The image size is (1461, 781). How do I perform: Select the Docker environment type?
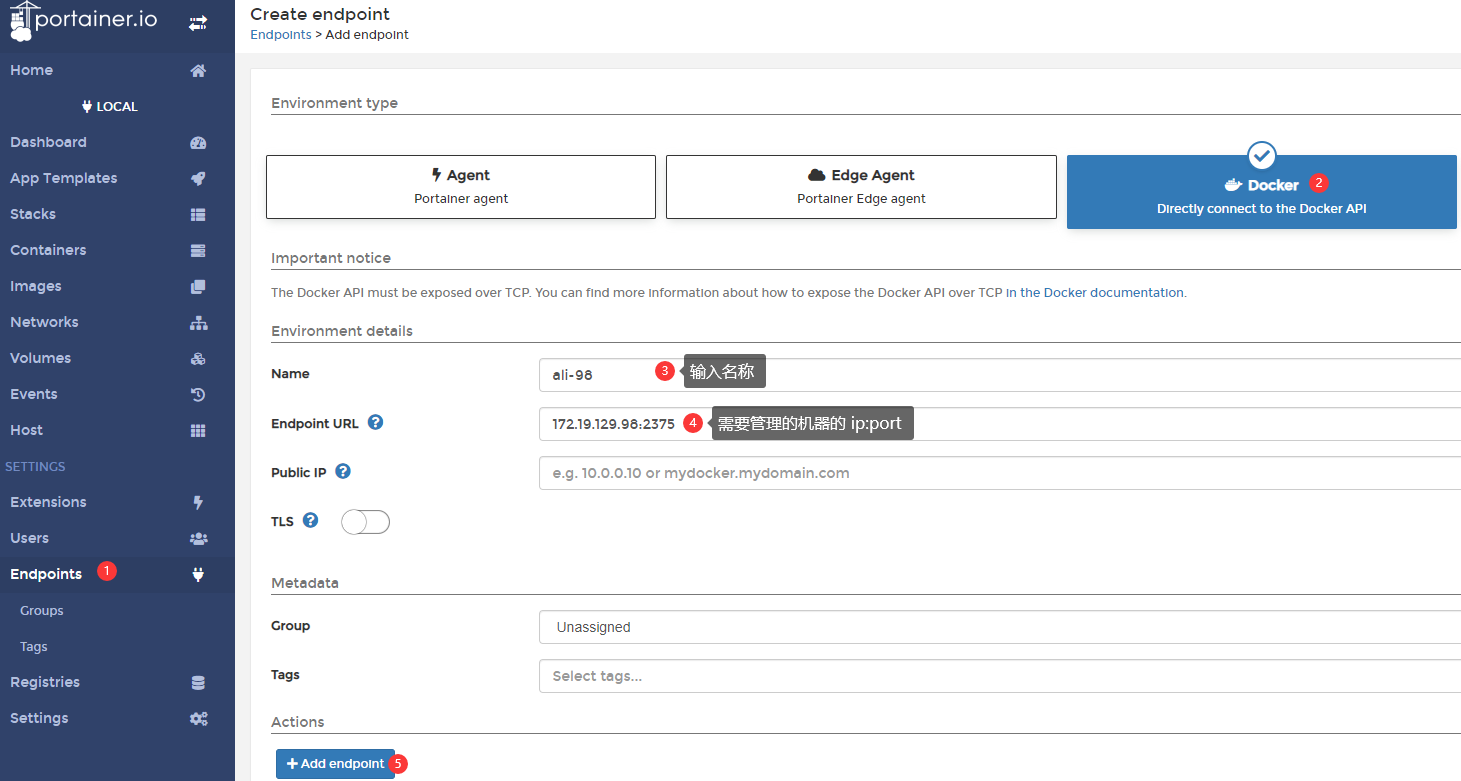(x=1262, y=192)
